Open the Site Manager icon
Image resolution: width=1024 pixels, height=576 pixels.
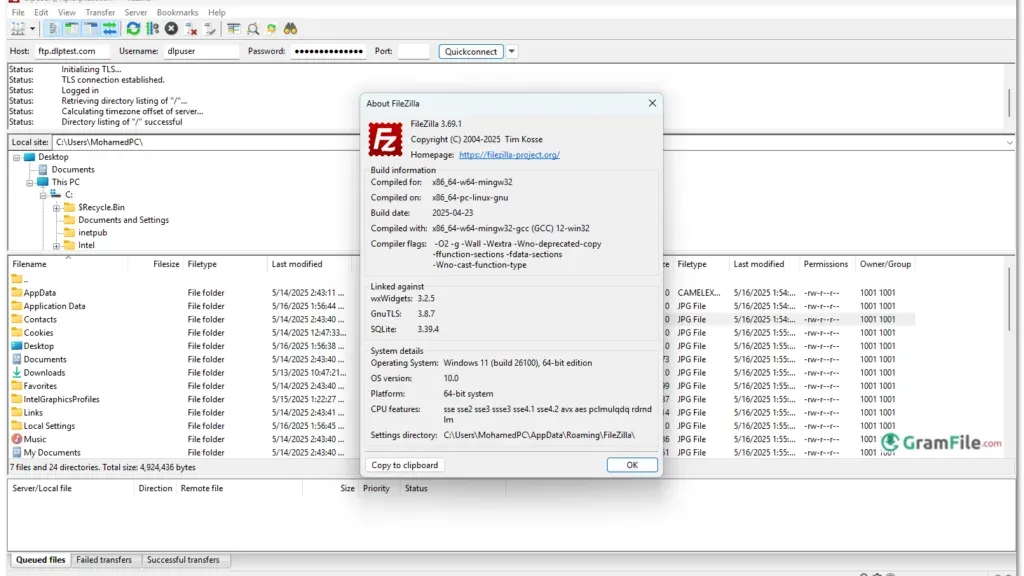pyautogui.click(x=18, y=29)
